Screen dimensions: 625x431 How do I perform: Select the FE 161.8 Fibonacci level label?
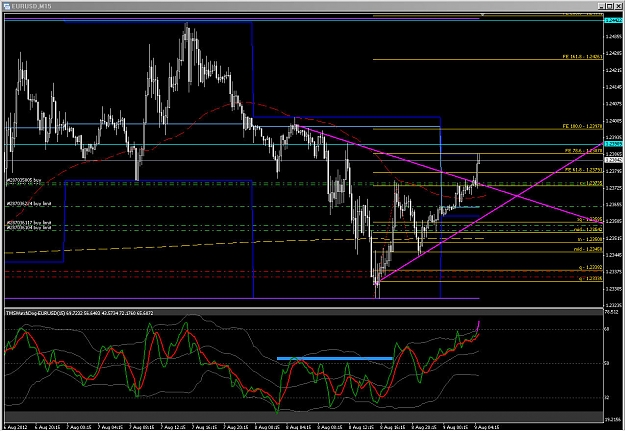(582, 57)
